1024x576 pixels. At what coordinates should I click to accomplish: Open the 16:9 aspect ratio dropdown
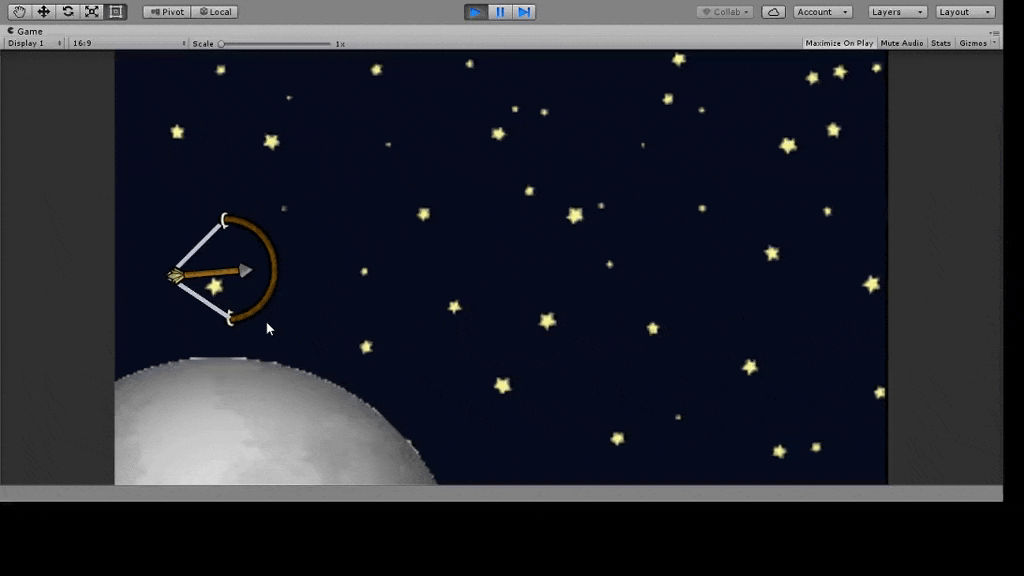click(x=128, y=43)
